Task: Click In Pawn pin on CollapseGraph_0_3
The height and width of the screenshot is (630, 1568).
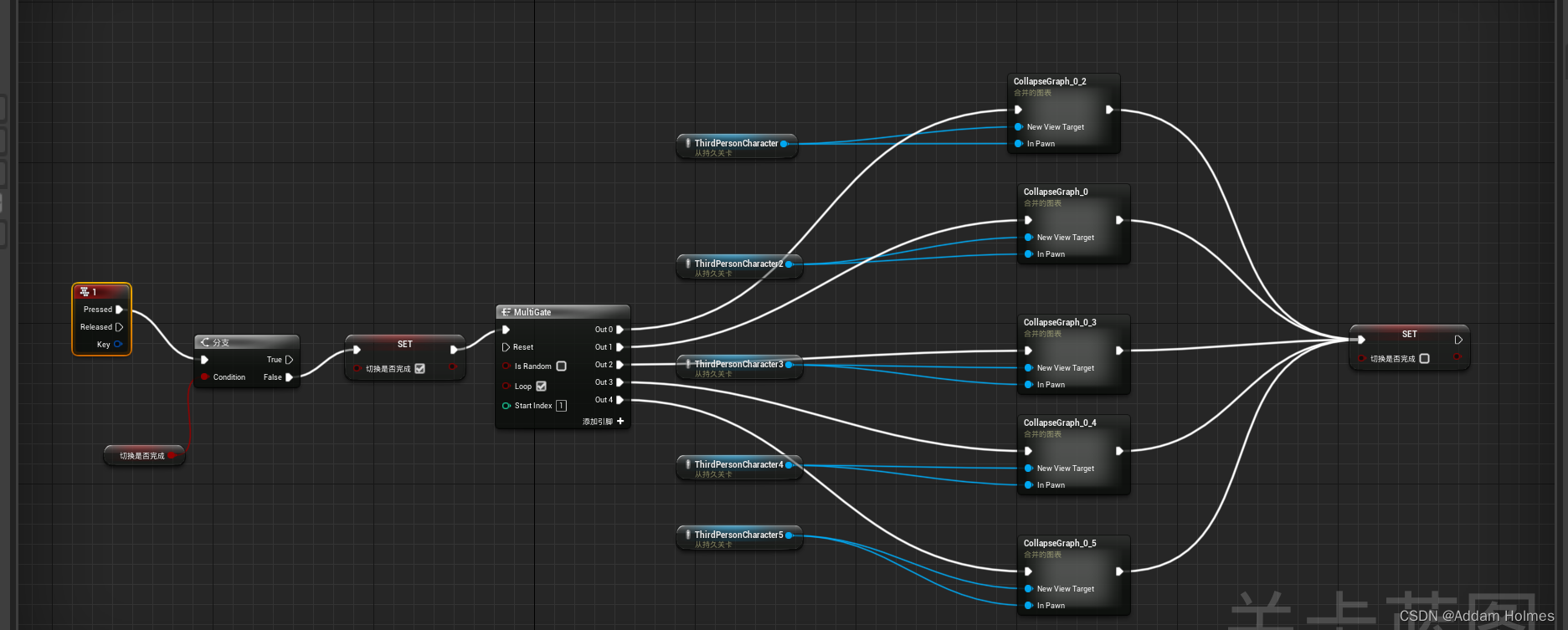Action: pyautogui.click(x=1028, y=385)
